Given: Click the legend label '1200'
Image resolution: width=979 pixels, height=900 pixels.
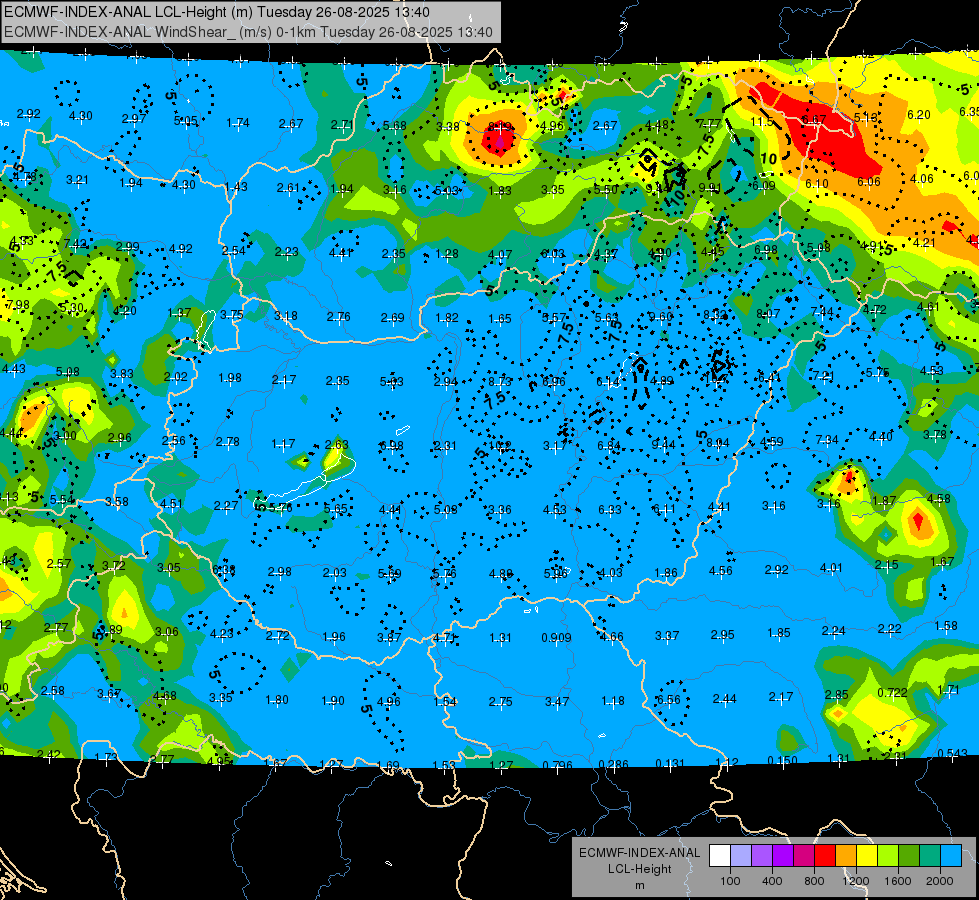Looking at the screenshot, I should coord(855,881).
